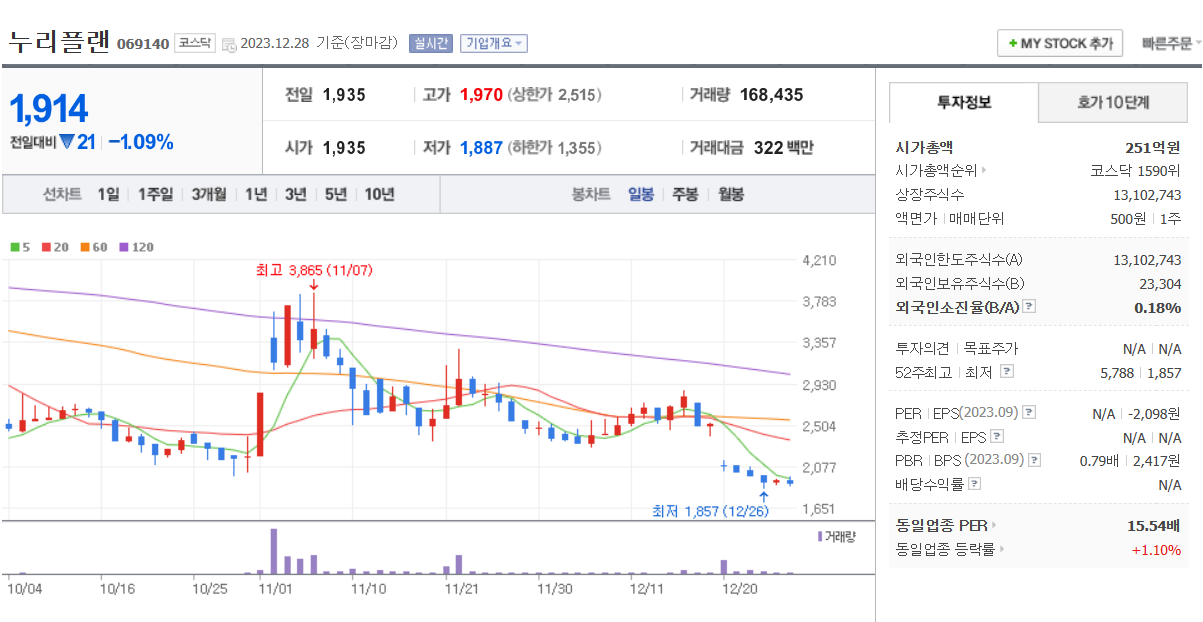Select the 5년 line chart period
This screenshot has height=622, width=1203.
335,194
